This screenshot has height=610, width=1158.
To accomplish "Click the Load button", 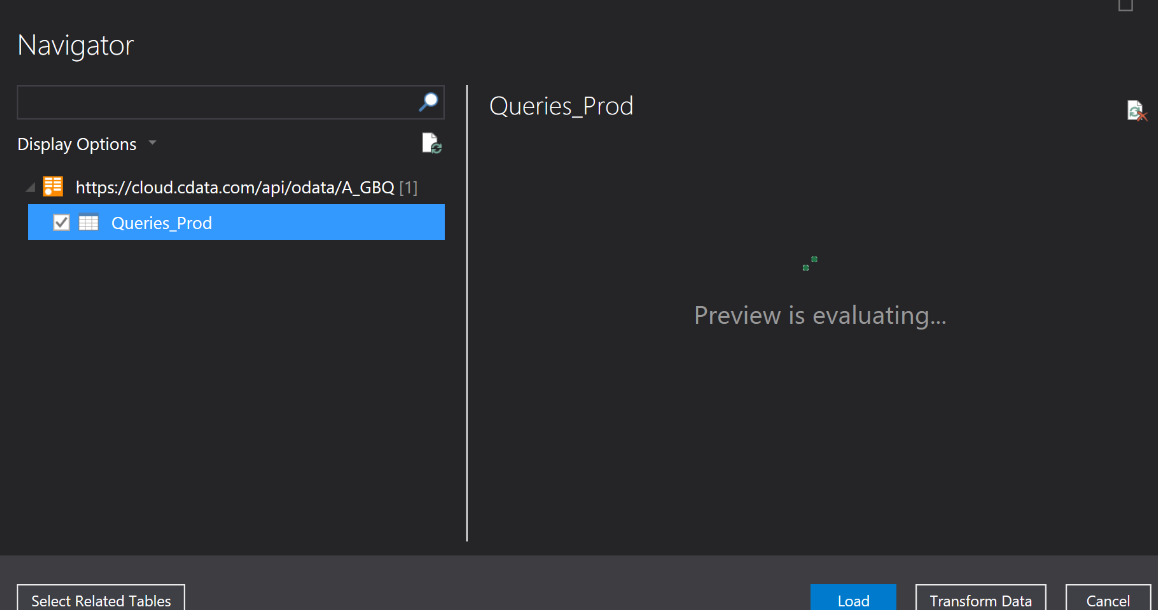I will (x=853, y=600).
